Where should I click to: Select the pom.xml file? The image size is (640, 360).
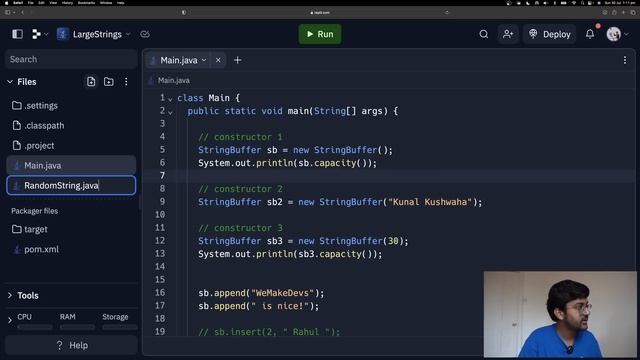pos(71,249)
